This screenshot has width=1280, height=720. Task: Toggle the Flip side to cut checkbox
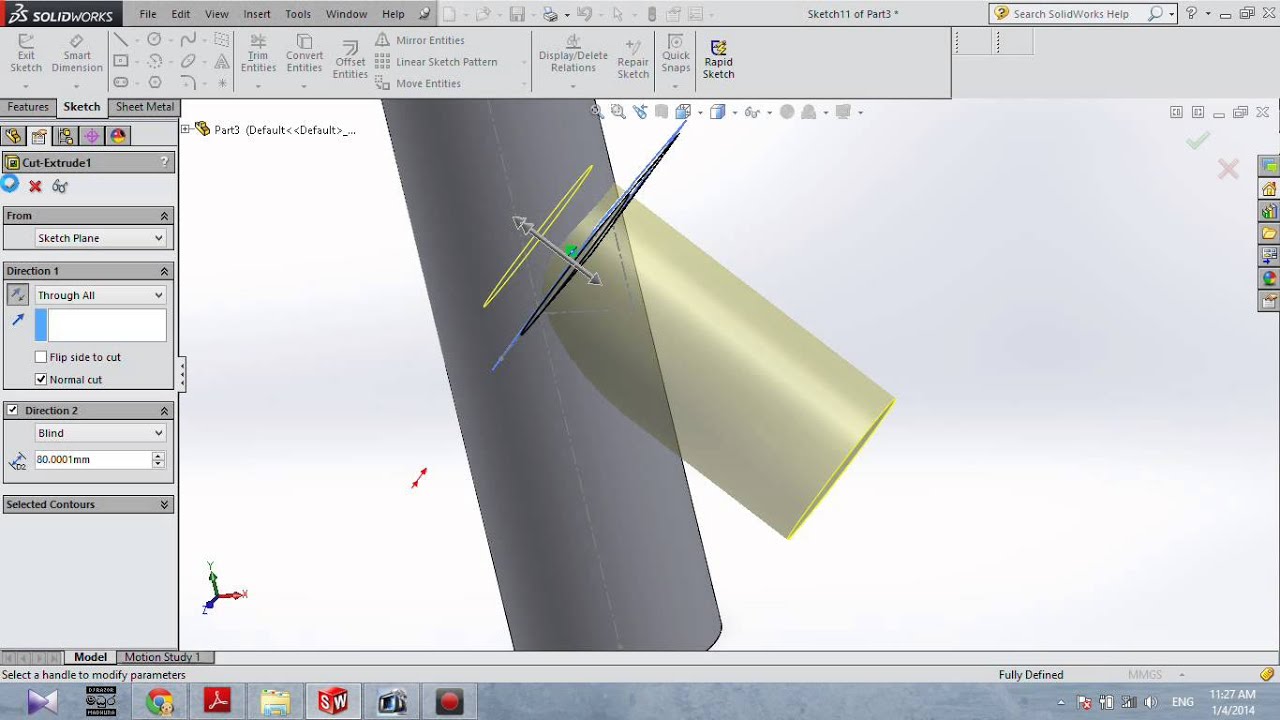pos(41,357)
